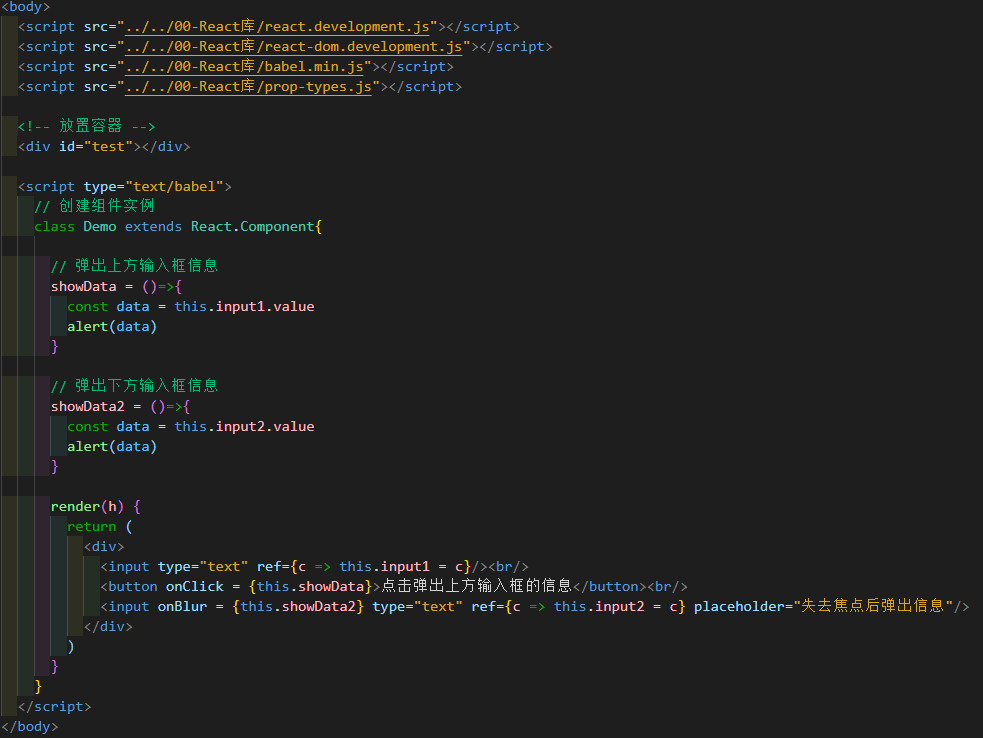The width and height of the screenshot is (983, 738).
Task: Click this.input1.value expression
Action: pyautogui.click(x=244, y=307)
